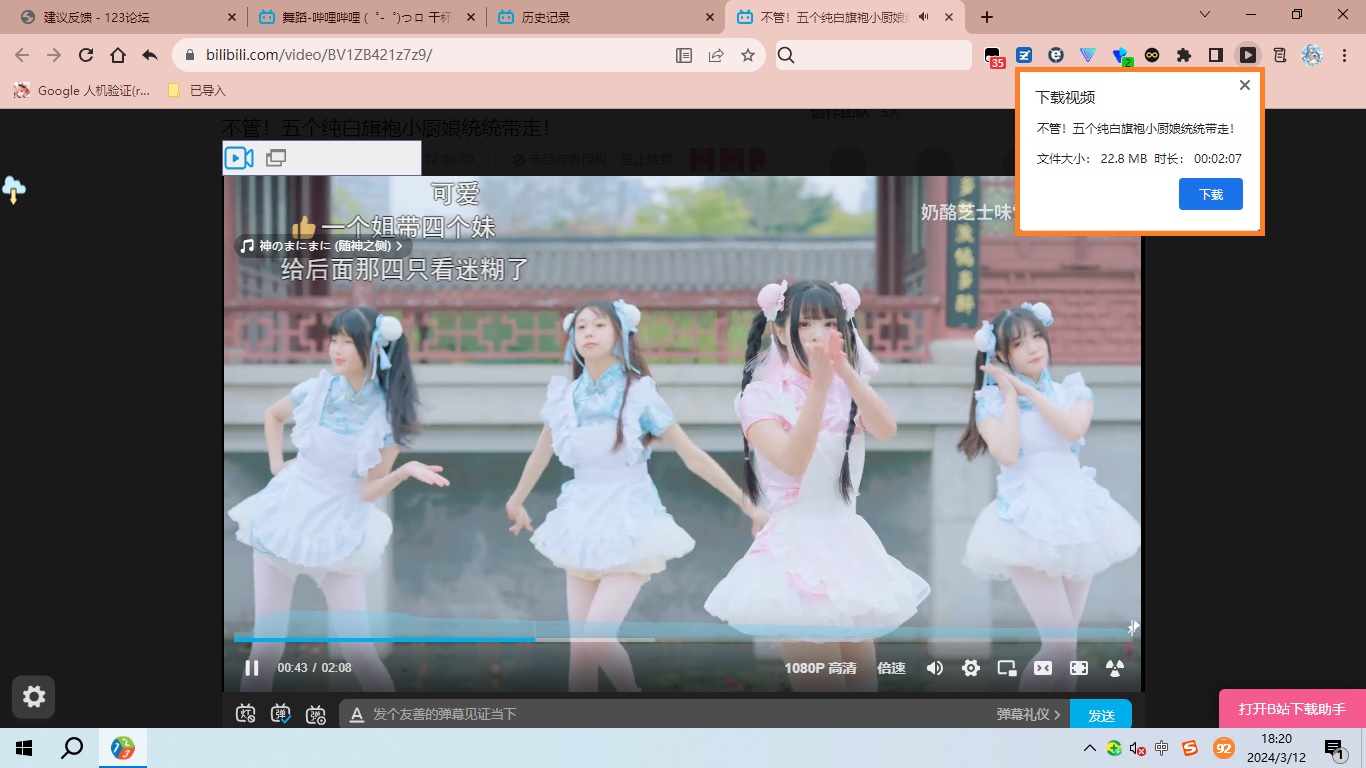The width and height of the screenshot is (1366, 768).
Task: Open extension with green 2 badge
Action: point(1121,57)
